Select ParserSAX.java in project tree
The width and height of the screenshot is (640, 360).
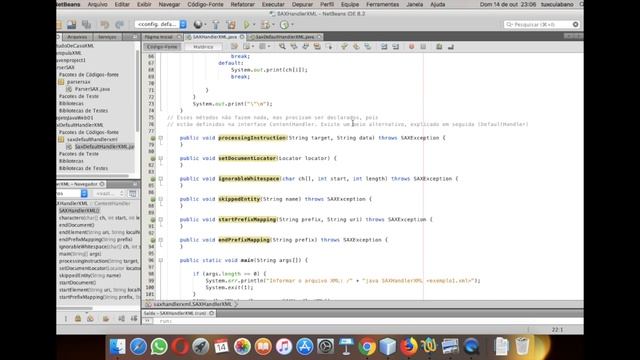pyautogui.click(x=92, y=89)
